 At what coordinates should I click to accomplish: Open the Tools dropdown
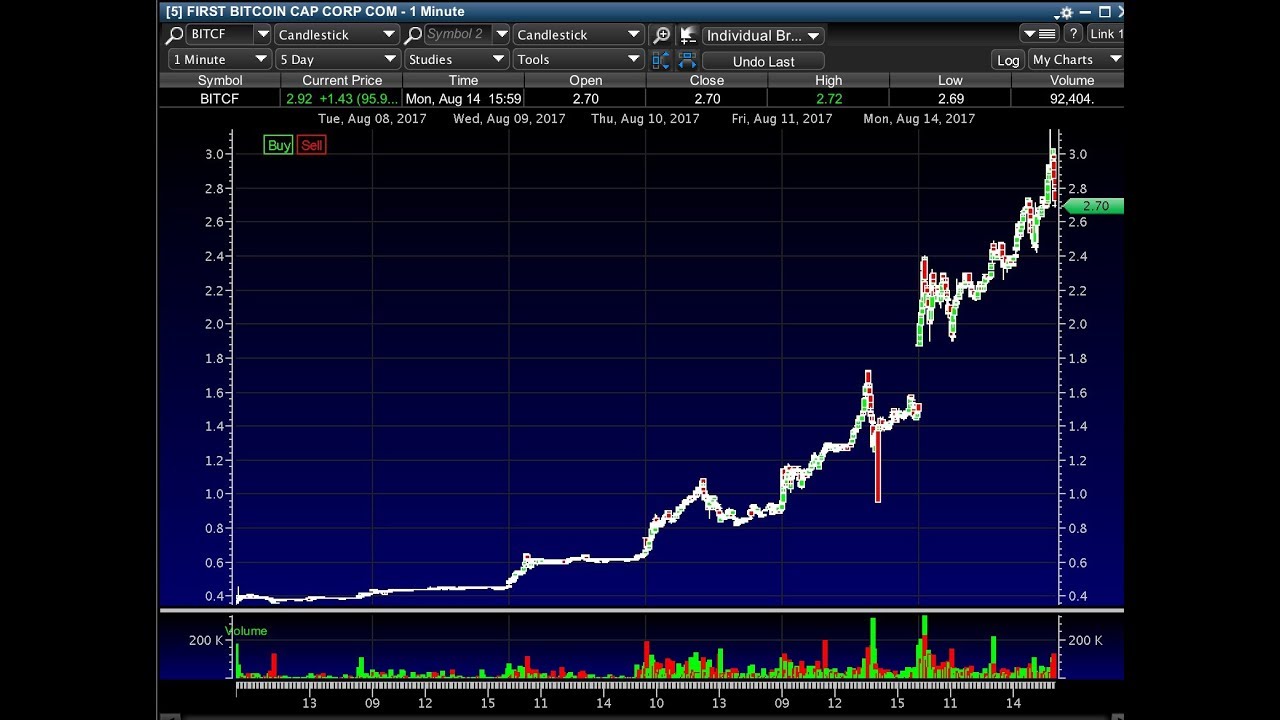[x=578, y=59]
